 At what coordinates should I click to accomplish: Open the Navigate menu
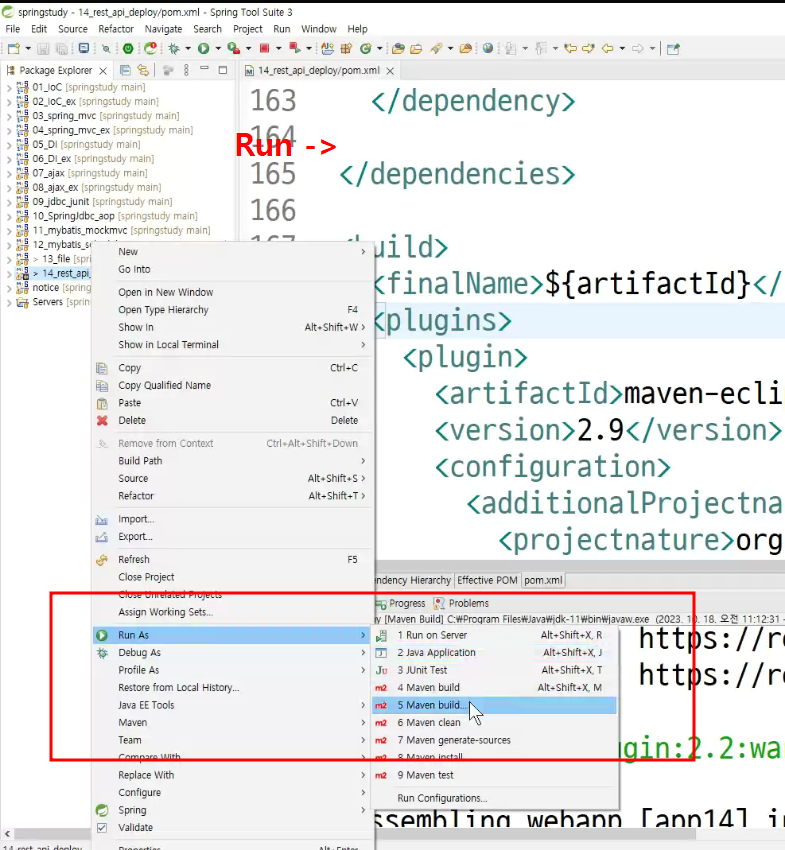(x=163, y=29)
